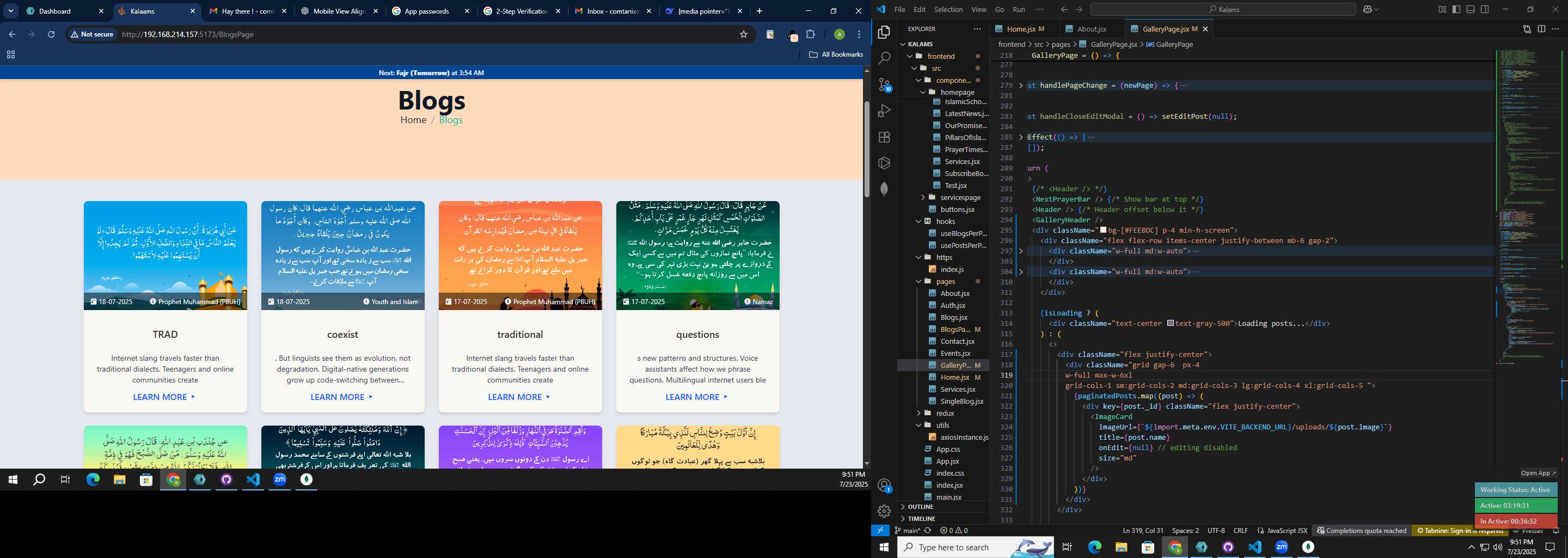Image resolution: width=1568 pixels, height=558 pixels.
Task: Open the Search view in VS Code activity bar
Action: click(884, 58)
